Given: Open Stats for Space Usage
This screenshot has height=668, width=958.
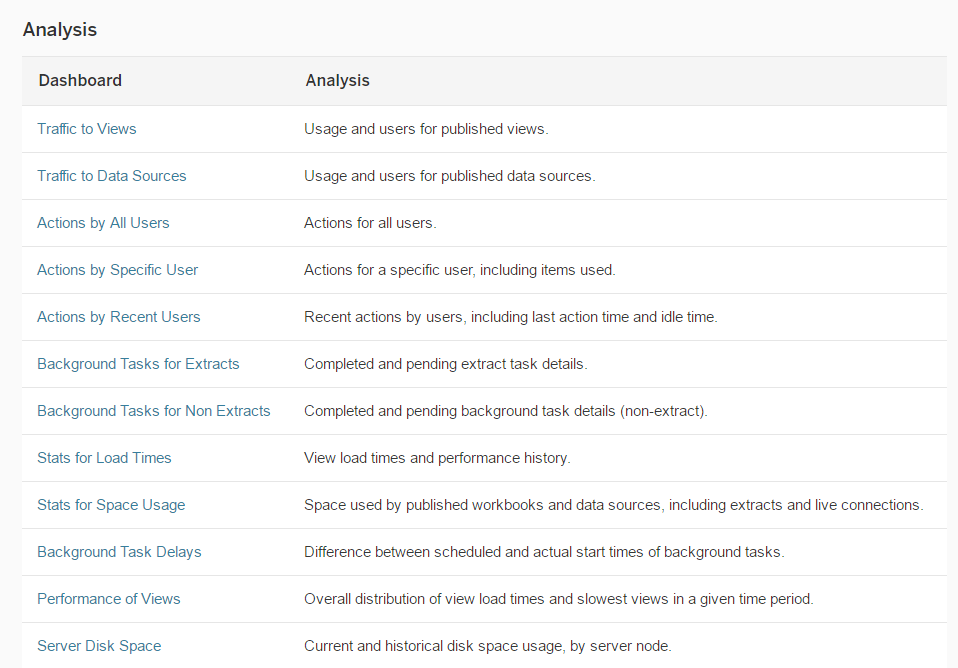Looking at the screenshot, I should coord(111,505).
